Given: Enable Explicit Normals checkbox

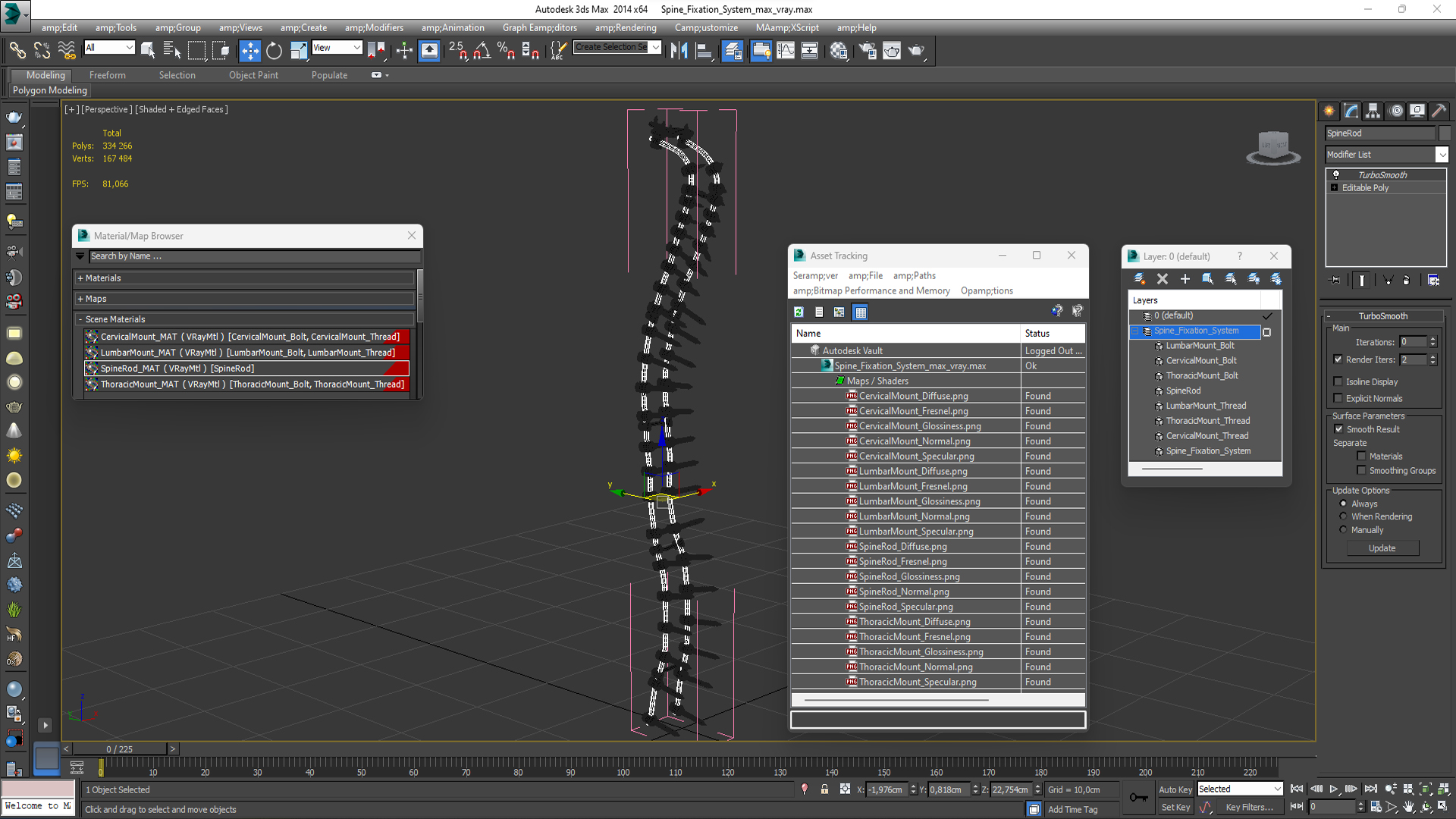Looking at the screenshot, I should (x=1338, y=398).
